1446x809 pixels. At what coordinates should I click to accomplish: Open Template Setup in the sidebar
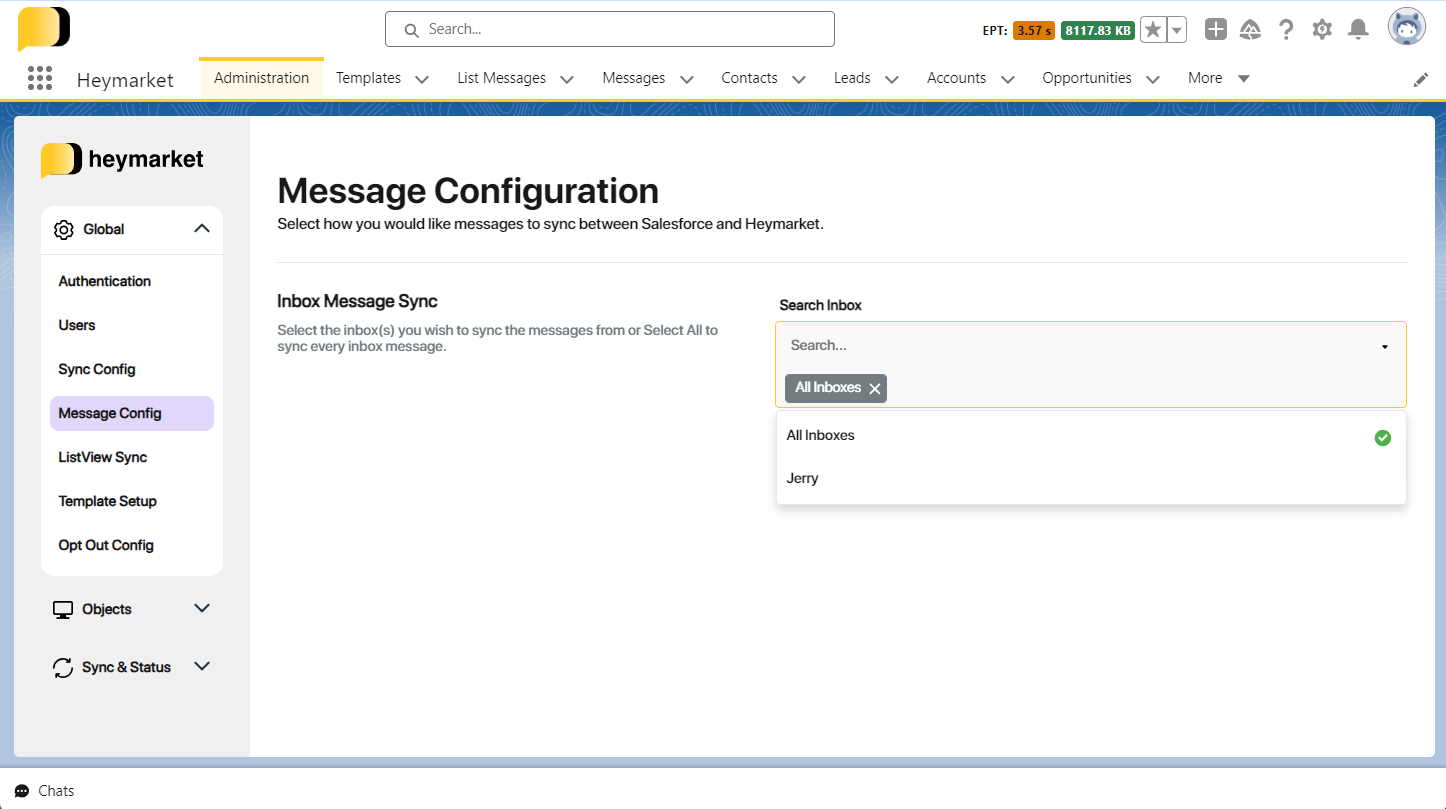coord(132,501)
